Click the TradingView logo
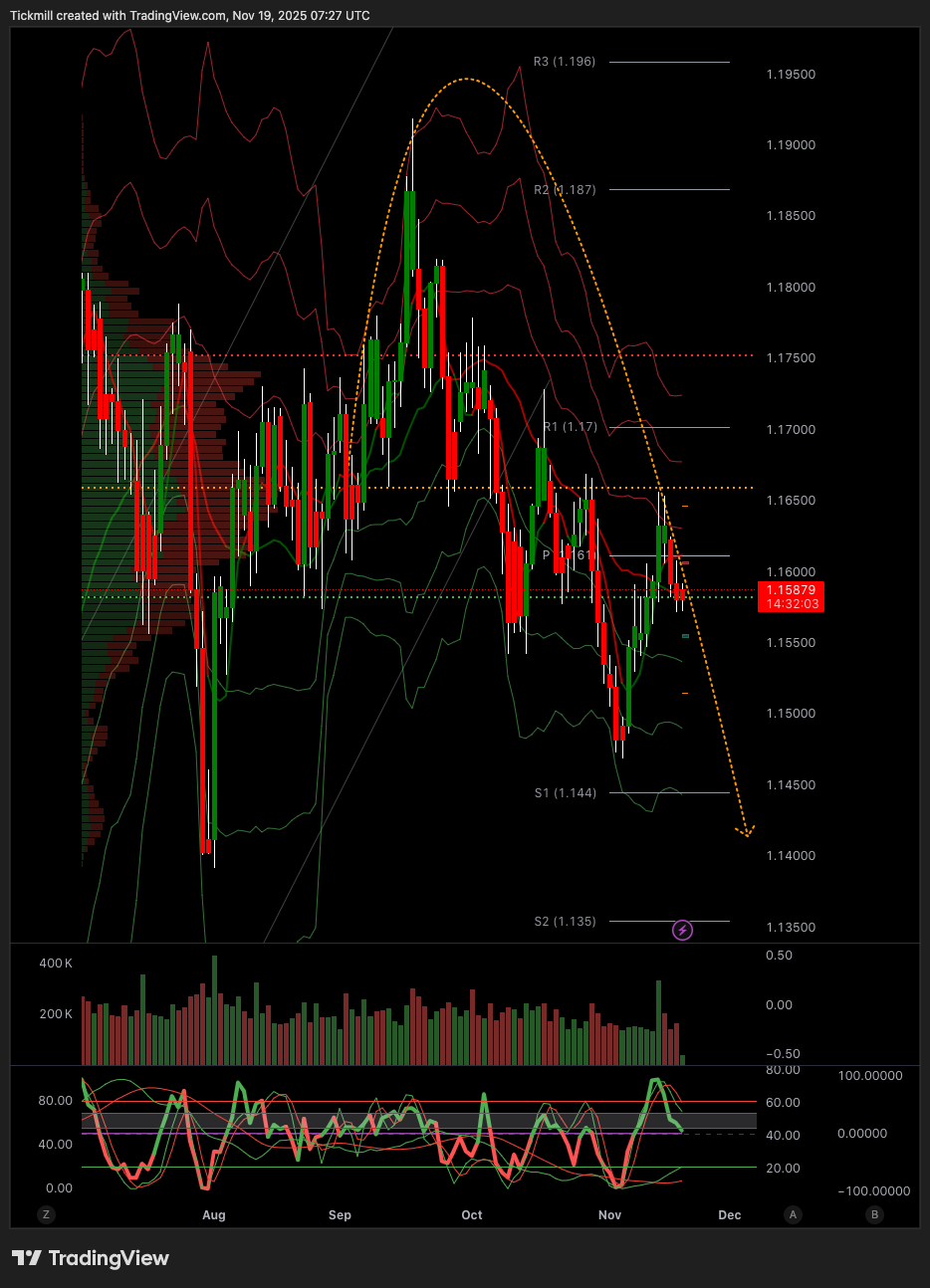The width and height of the screenshot is (930, 1288). pyautogui.click(x=91, y=1258)
